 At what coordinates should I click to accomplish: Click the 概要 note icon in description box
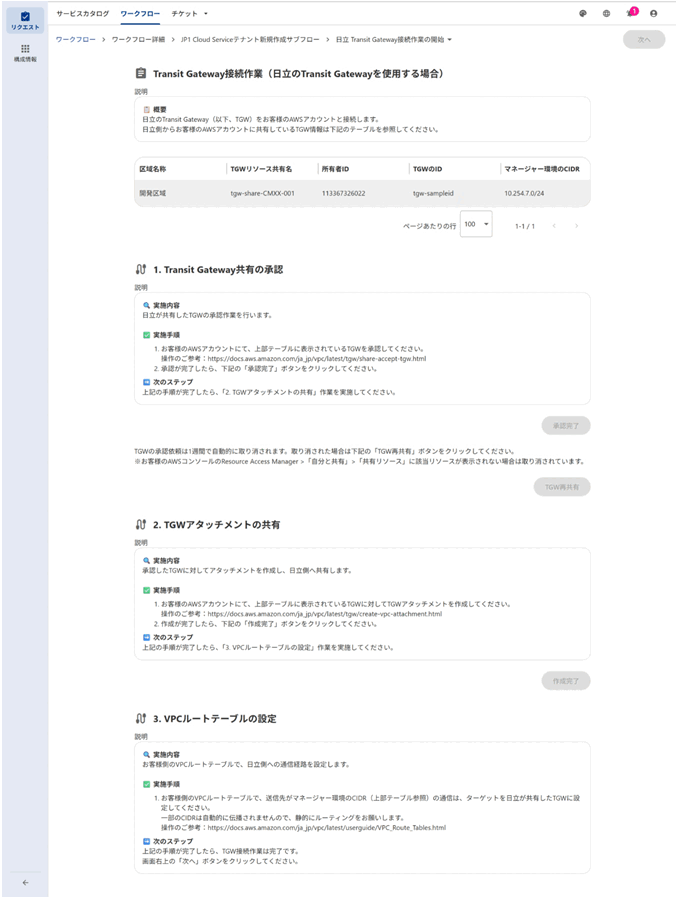(x=147, y=109)
